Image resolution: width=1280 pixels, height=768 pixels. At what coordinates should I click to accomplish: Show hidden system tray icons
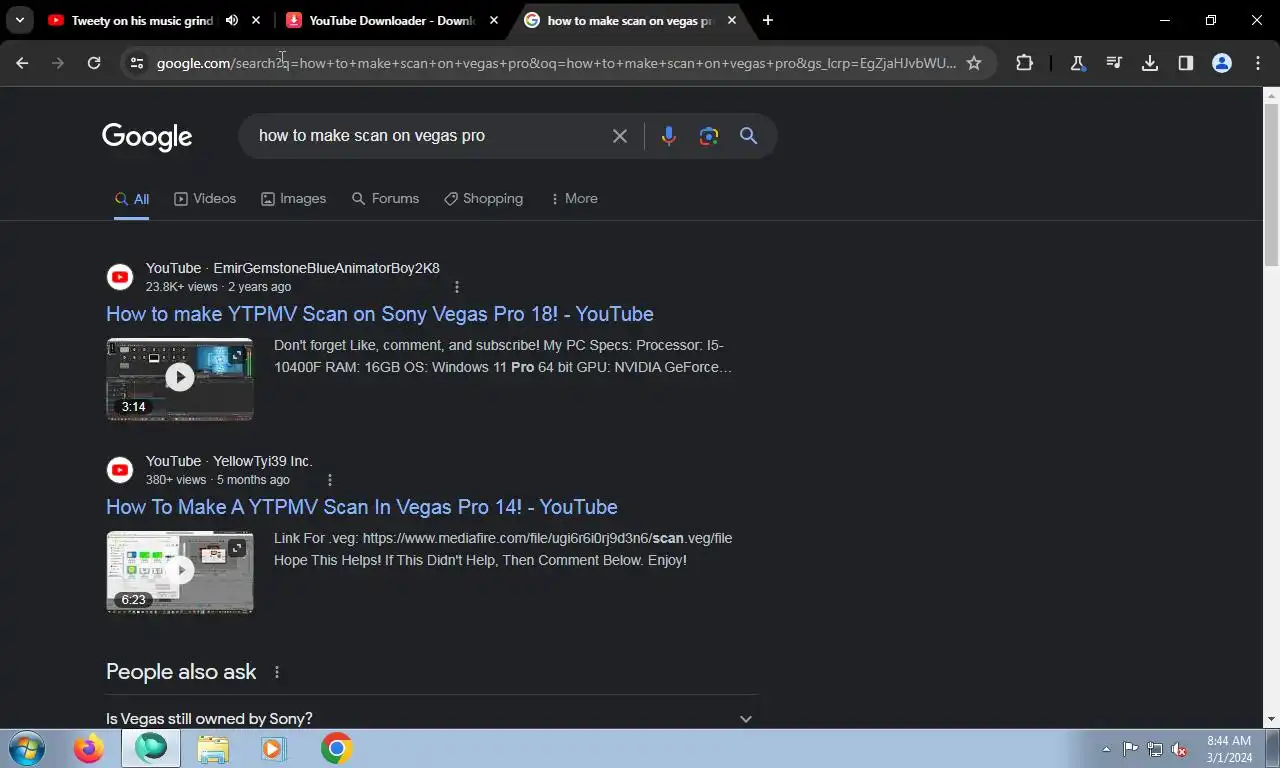point(1106,749)
